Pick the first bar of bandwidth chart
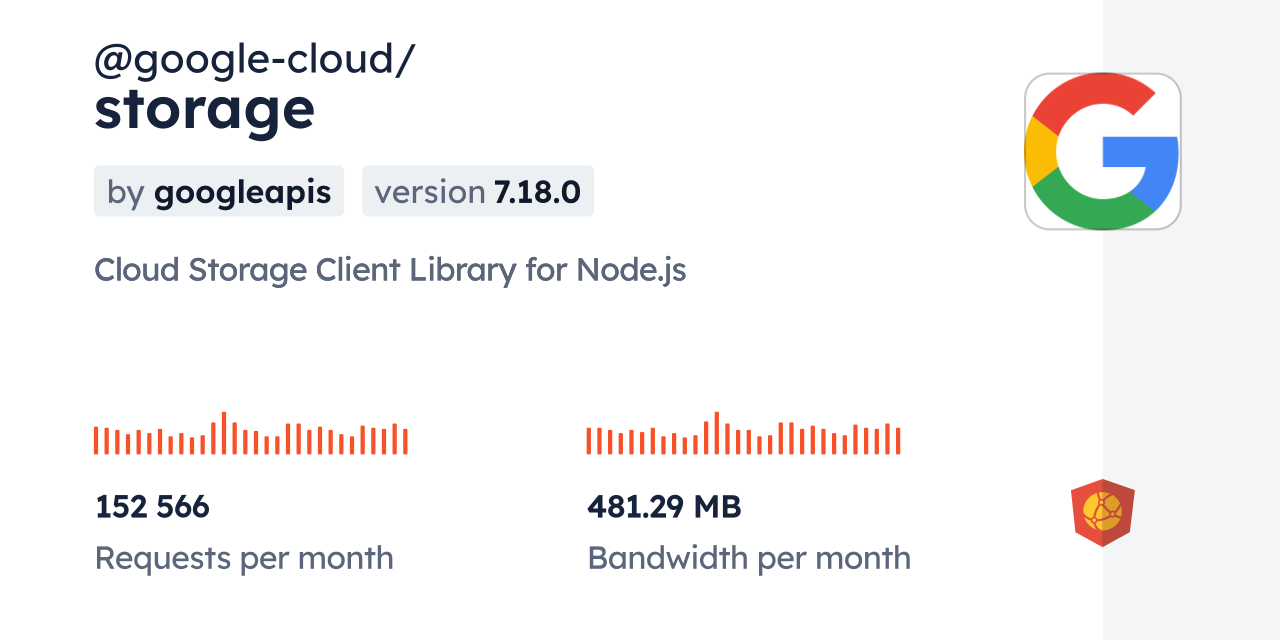 (x=589, y=440)
